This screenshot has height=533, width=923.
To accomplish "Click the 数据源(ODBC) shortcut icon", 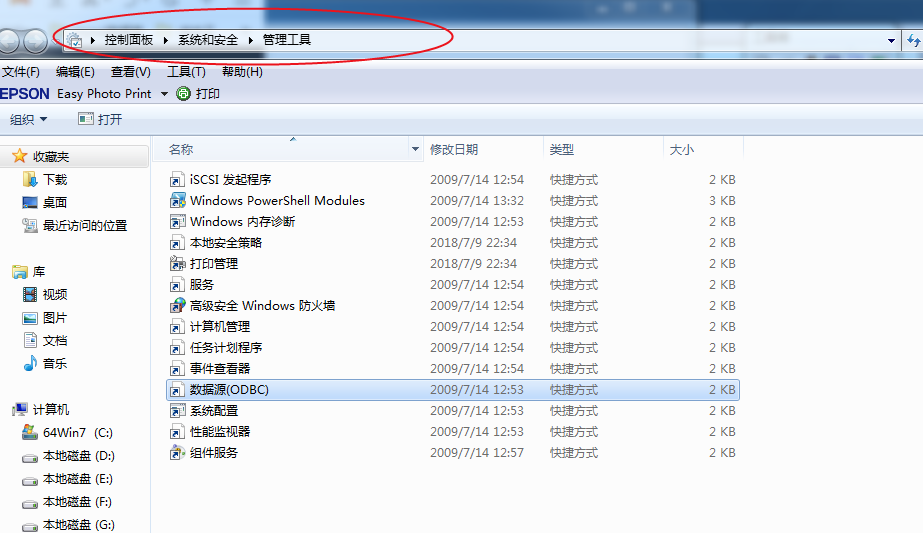I will [x=177, y=390].
